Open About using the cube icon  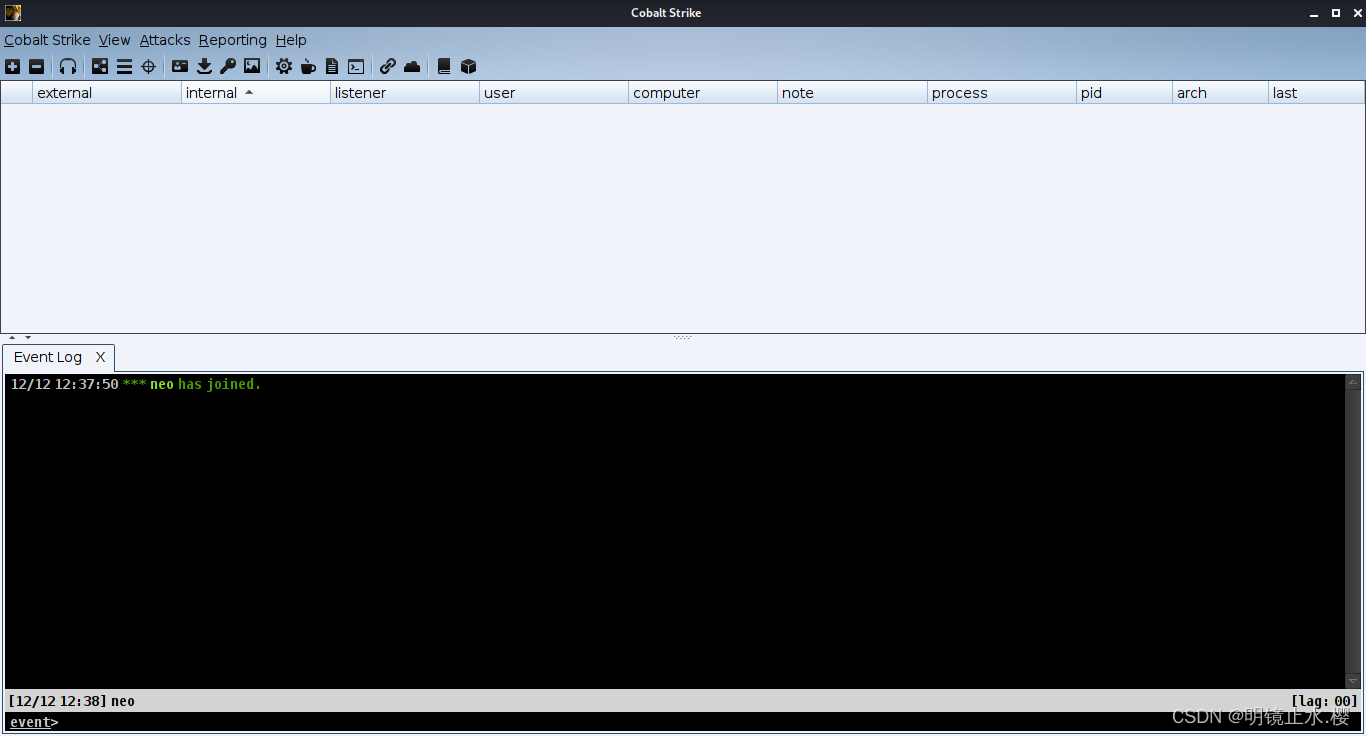468,67
